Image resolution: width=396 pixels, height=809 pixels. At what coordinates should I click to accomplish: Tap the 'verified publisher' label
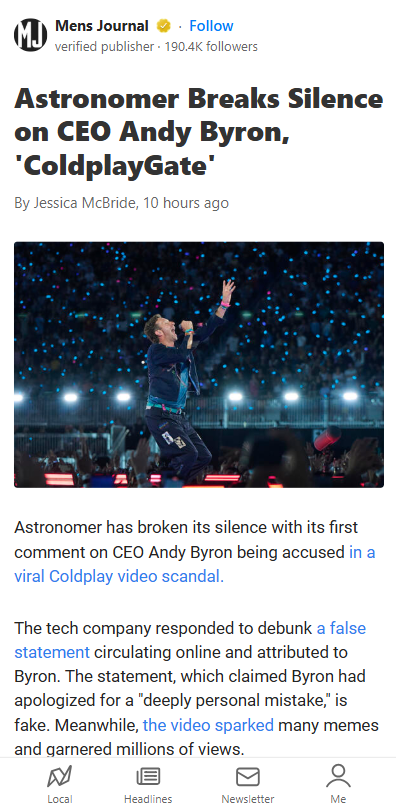click(104, 47)
